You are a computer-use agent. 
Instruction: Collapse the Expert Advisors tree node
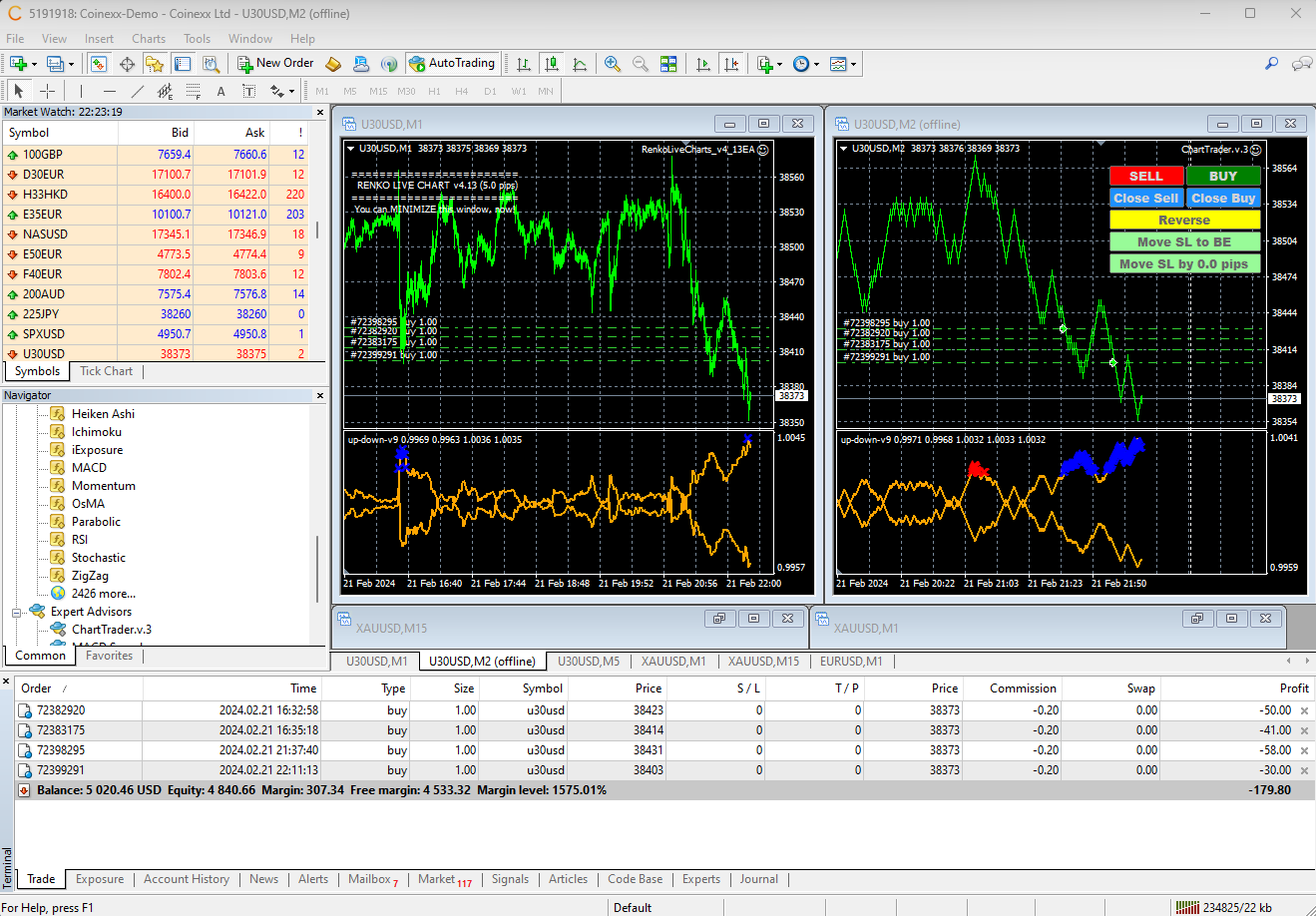coord(17,612)
